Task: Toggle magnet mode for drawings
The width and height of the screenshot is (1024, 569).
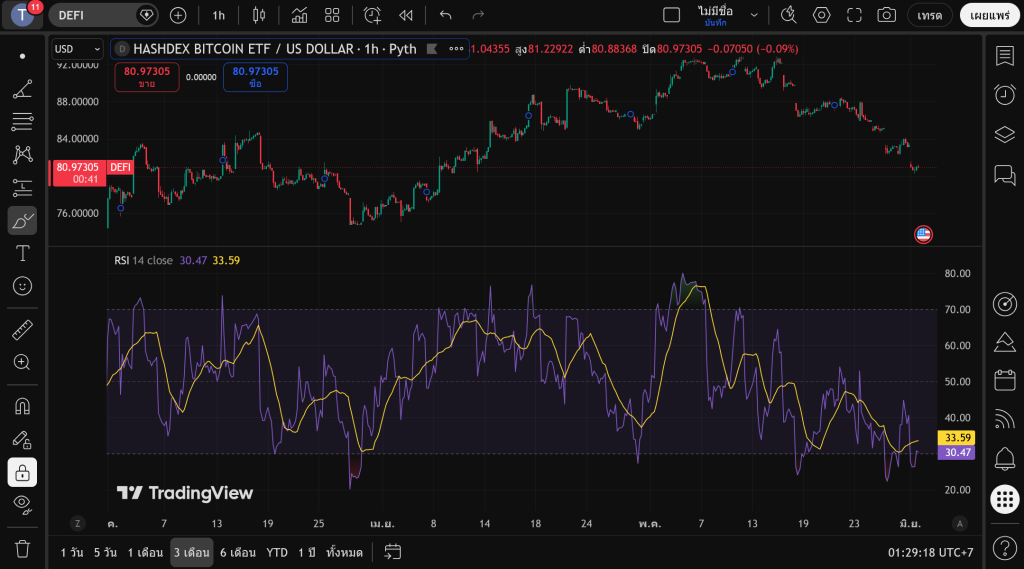Action: click(x=22, y=406)
